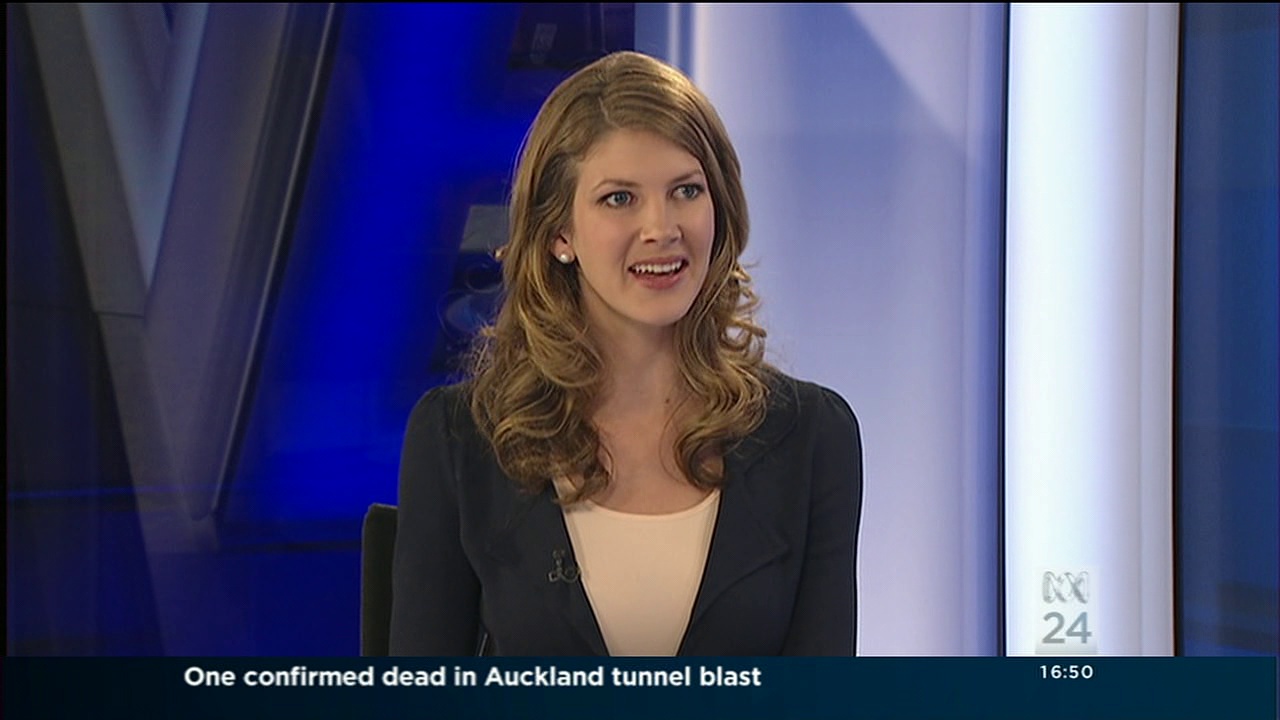Screen dimensions: 1280x720
Task: Click the ABC logo watermark
Action: tap(1065, 587)
